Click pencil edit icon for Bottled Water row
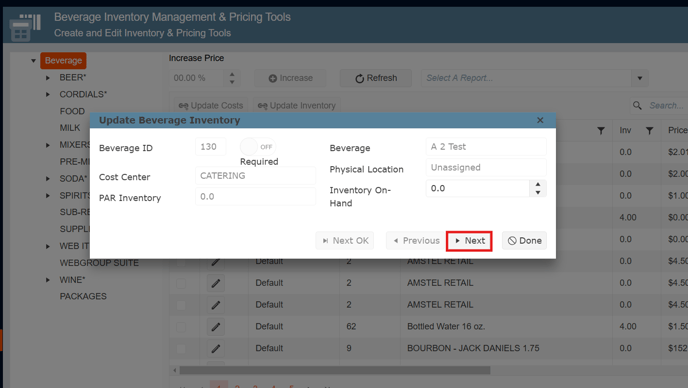 (x=215, y=327)
